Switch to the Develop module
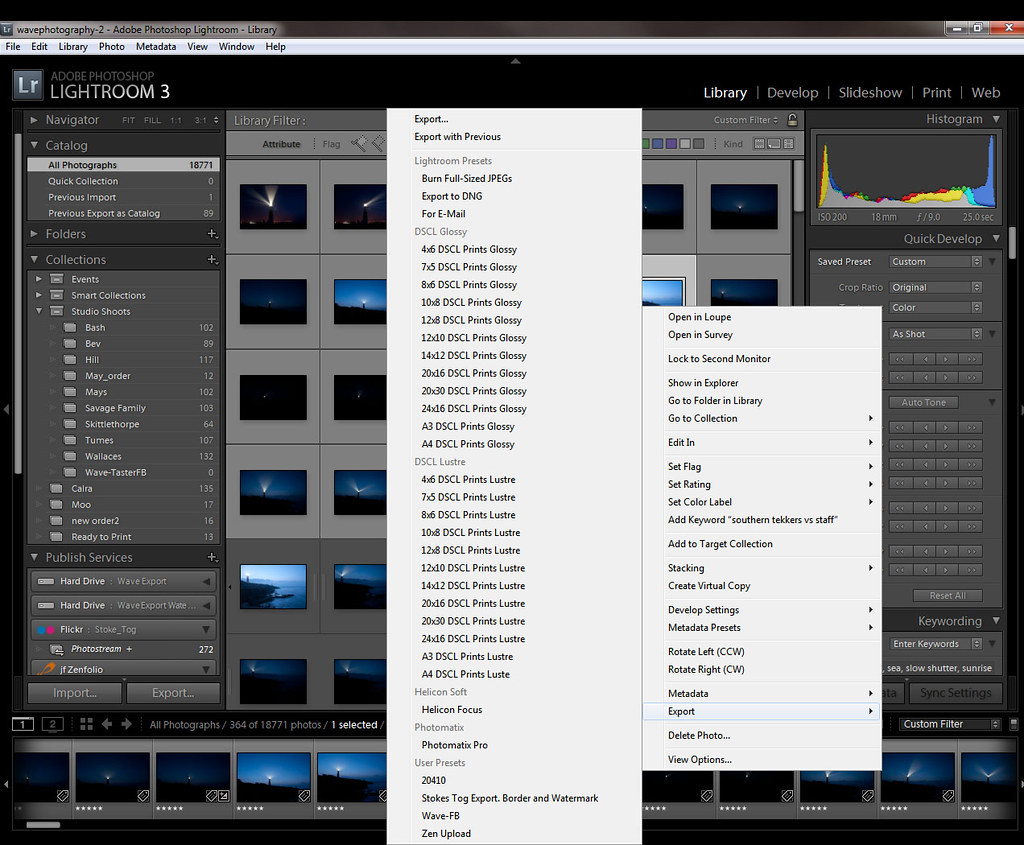 (x=792, y=93)
